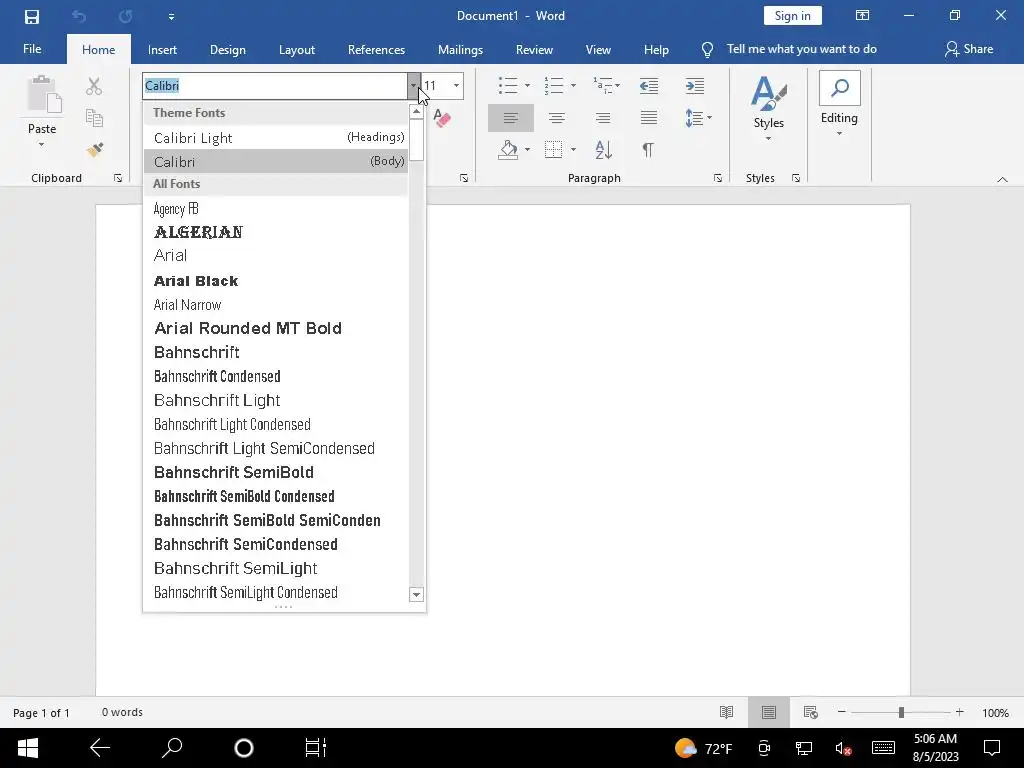Click the Increase Indent icon
1024x768 pixels.
pyautogui.click(x=694, y=86)
